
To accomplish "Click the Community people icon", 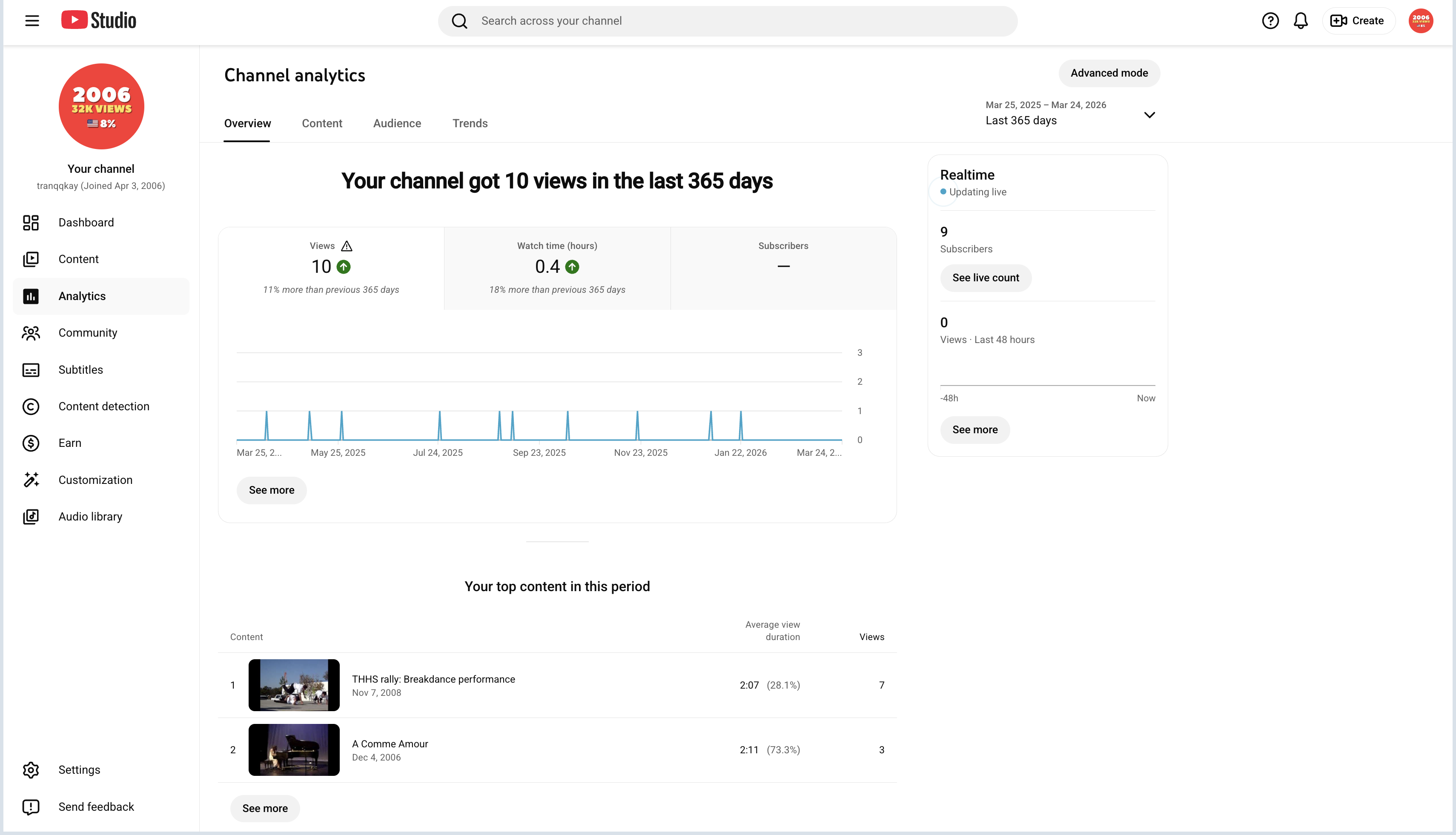I will coord(31,333).
